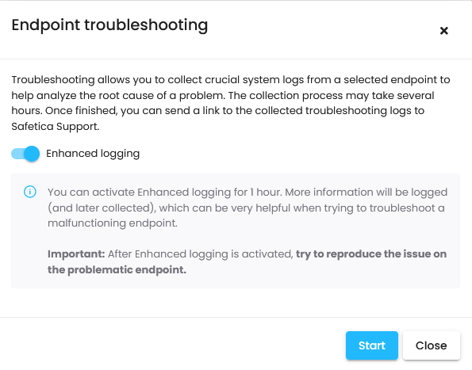Select the line beginning 'Troubleshooting allows you'
Viewport: 472px width, 370px height.
(x=231, y=80)
